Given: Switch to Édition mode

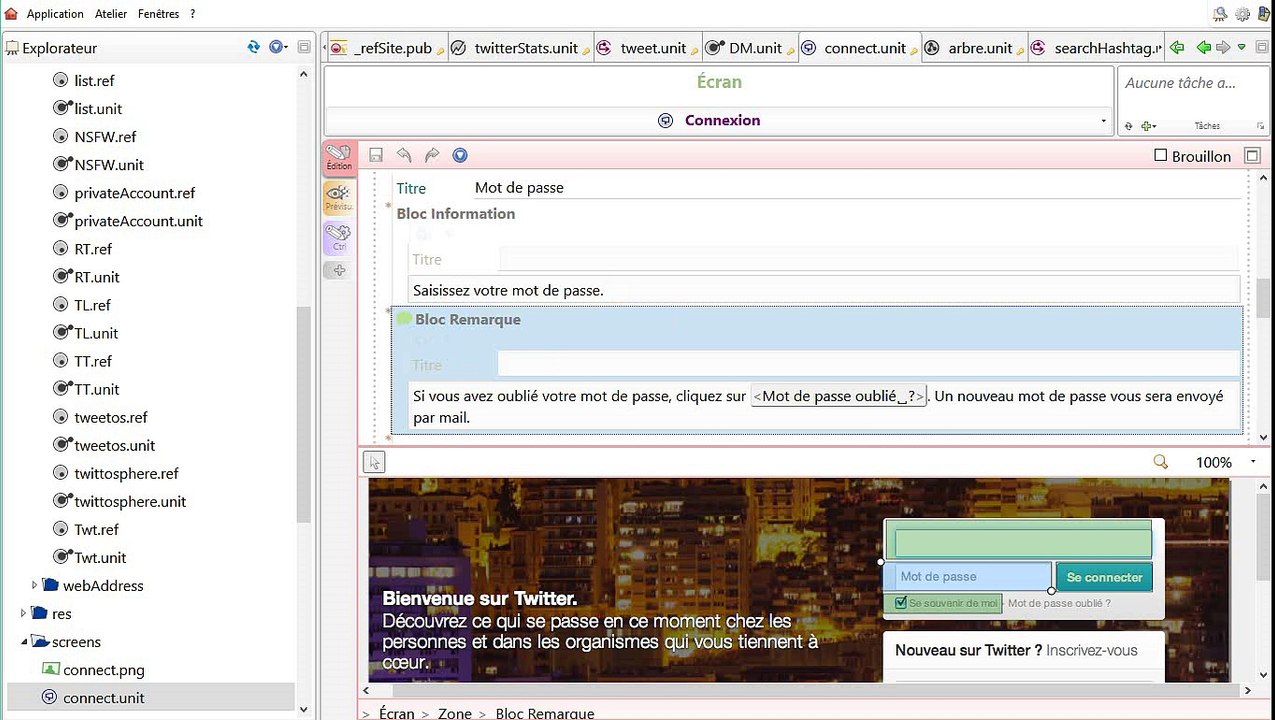Looking at the screenshot, I should [x=339, y=157].
